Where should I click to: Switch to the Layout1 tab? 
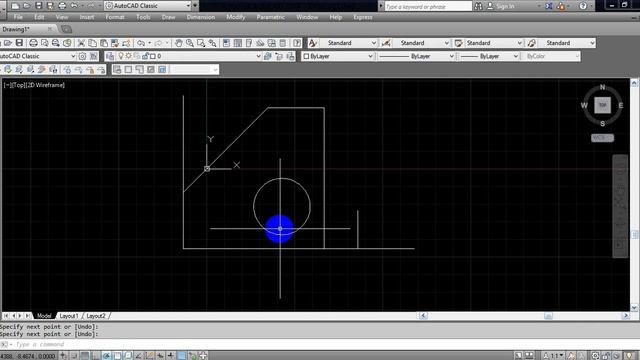click(69, 316)
